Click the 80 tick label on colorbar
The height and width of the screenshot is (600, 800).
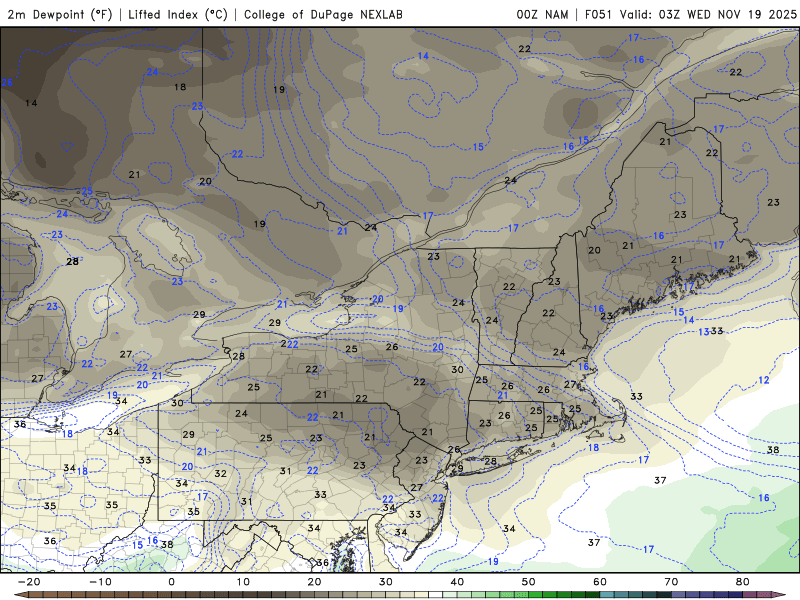743,582
